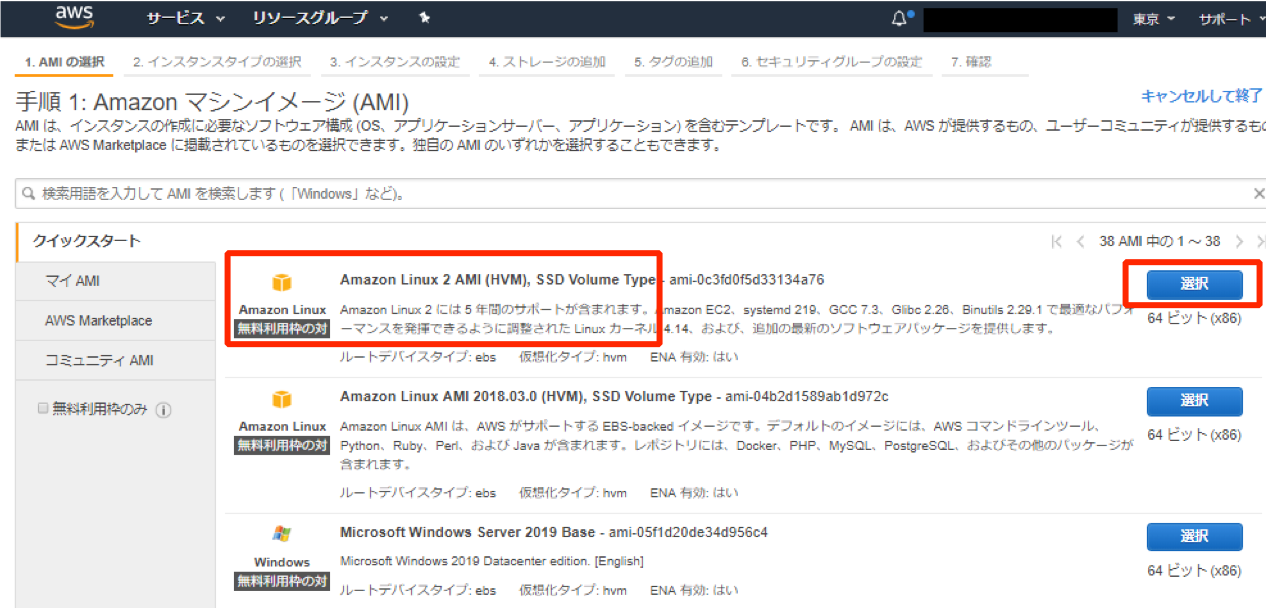
Task: Select クイックスタート in the sidebar
Action: [x=116, y=241]
